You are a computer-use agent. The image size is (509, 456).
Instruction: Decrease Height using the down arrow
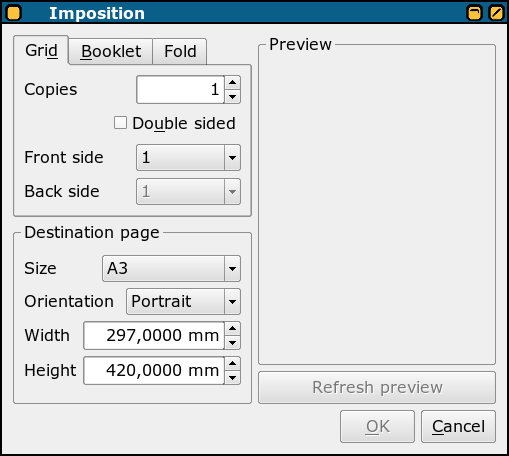232,378
